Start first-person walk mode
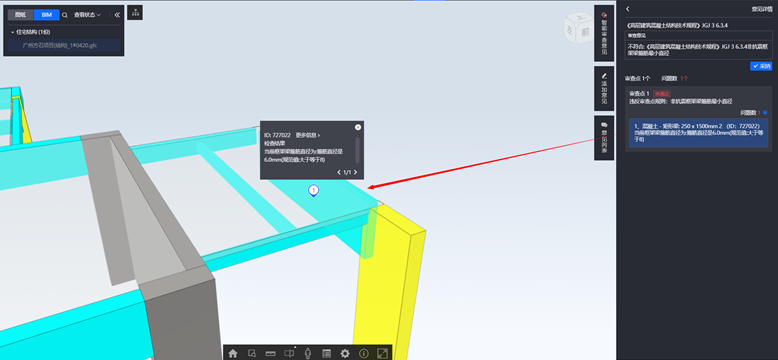The height and width of the screenshot is (360, 778). [308, 353]
